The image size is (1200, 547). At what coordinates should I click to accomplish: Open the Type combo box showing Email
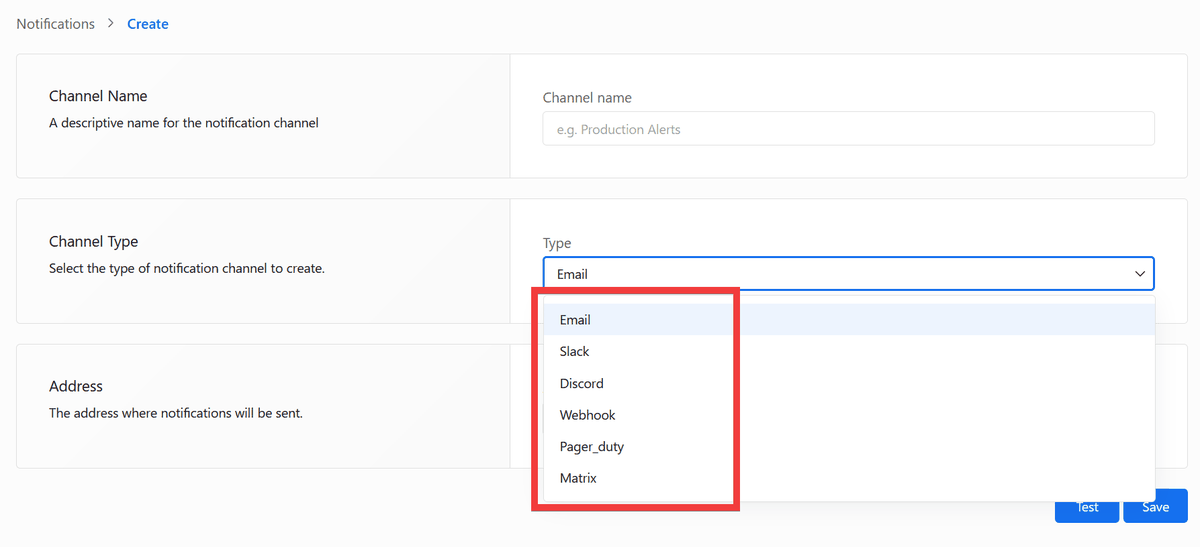830,274
